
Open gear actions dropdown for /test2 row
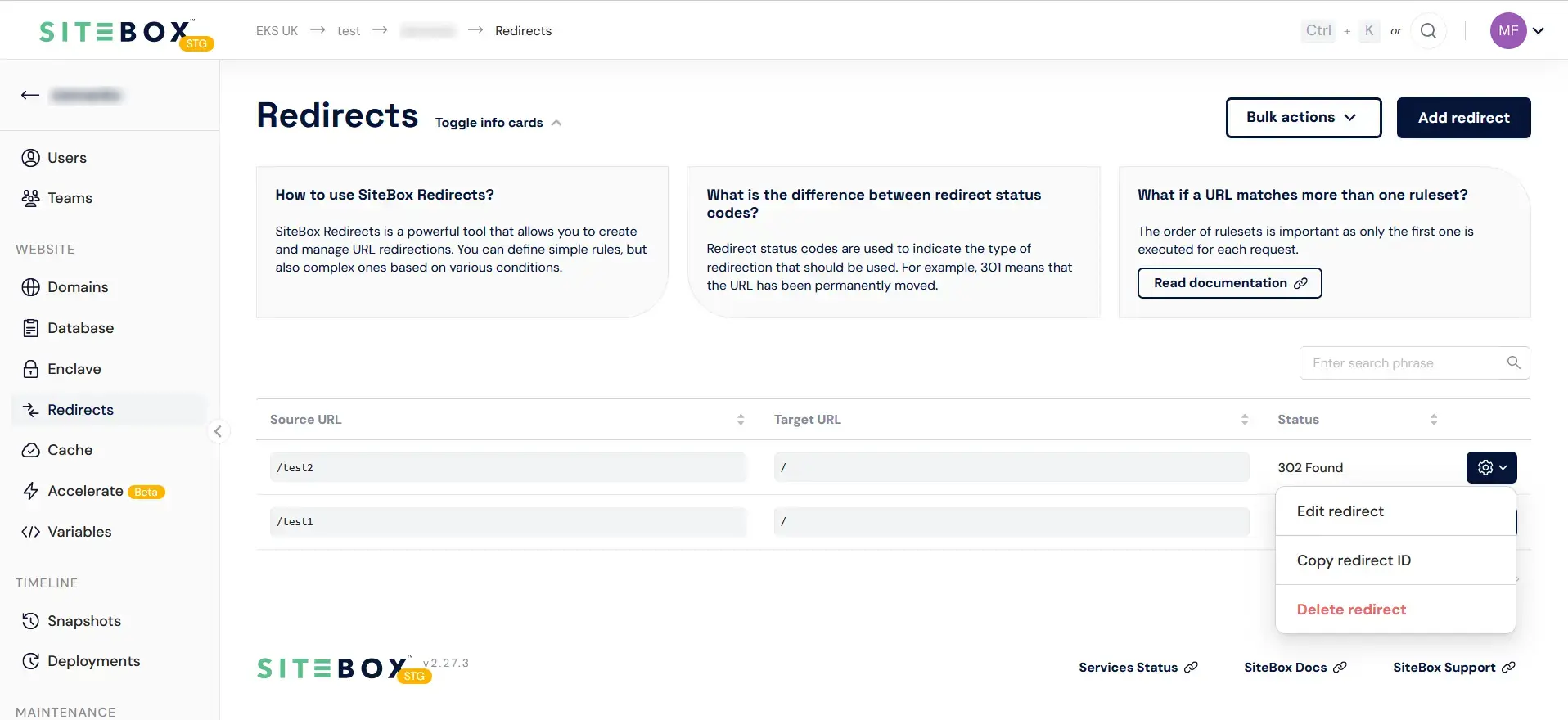(x=1491, y=468)
